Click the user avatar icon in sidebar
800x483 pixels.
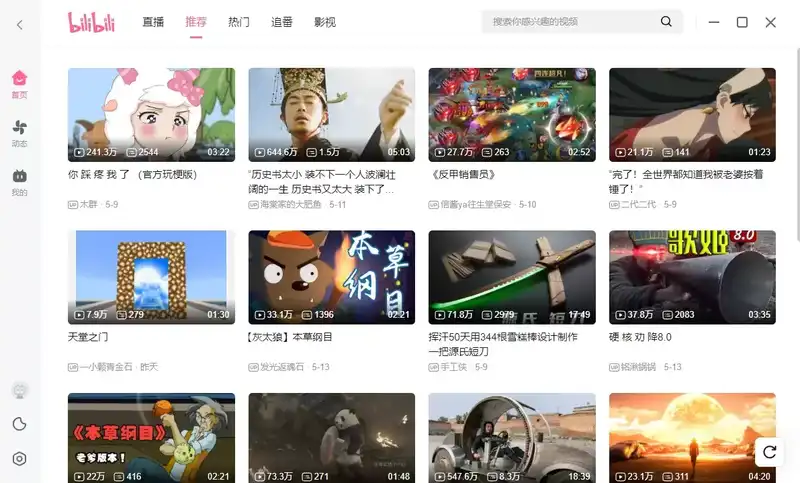20,391
